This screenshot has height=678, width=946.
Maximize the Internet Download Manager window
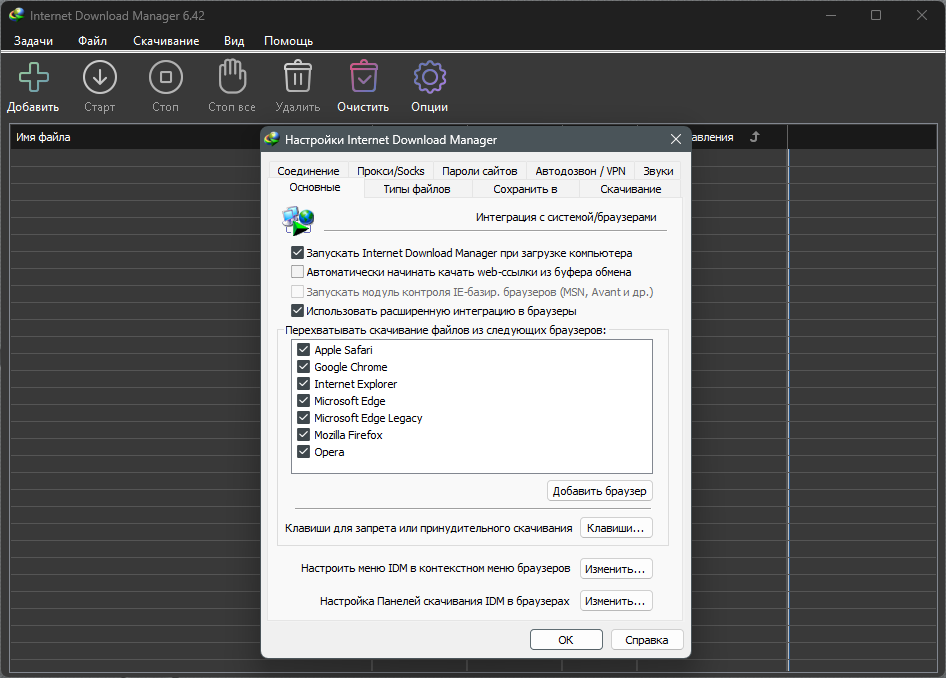876,15
